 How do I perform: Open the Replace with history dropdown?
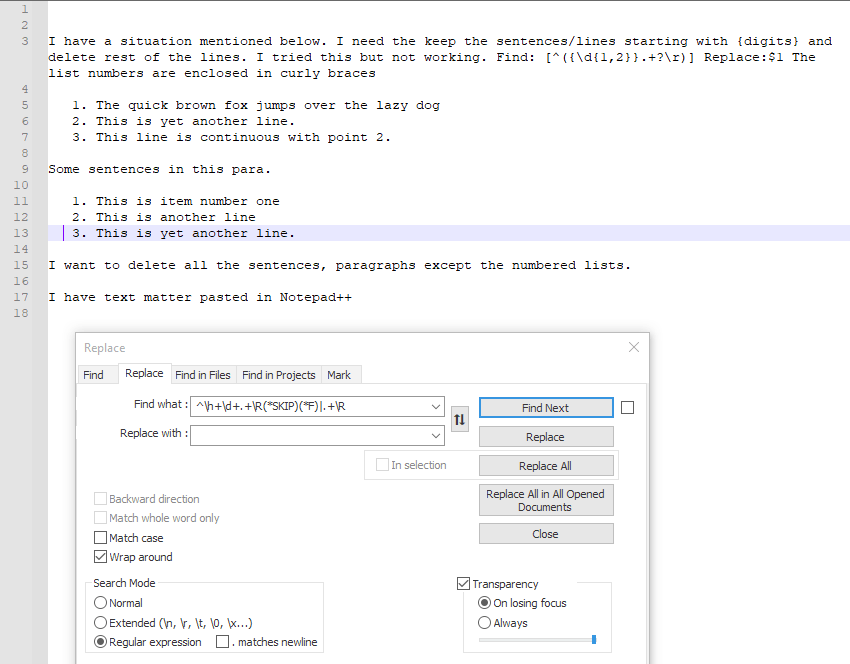(x=434, y=435)
